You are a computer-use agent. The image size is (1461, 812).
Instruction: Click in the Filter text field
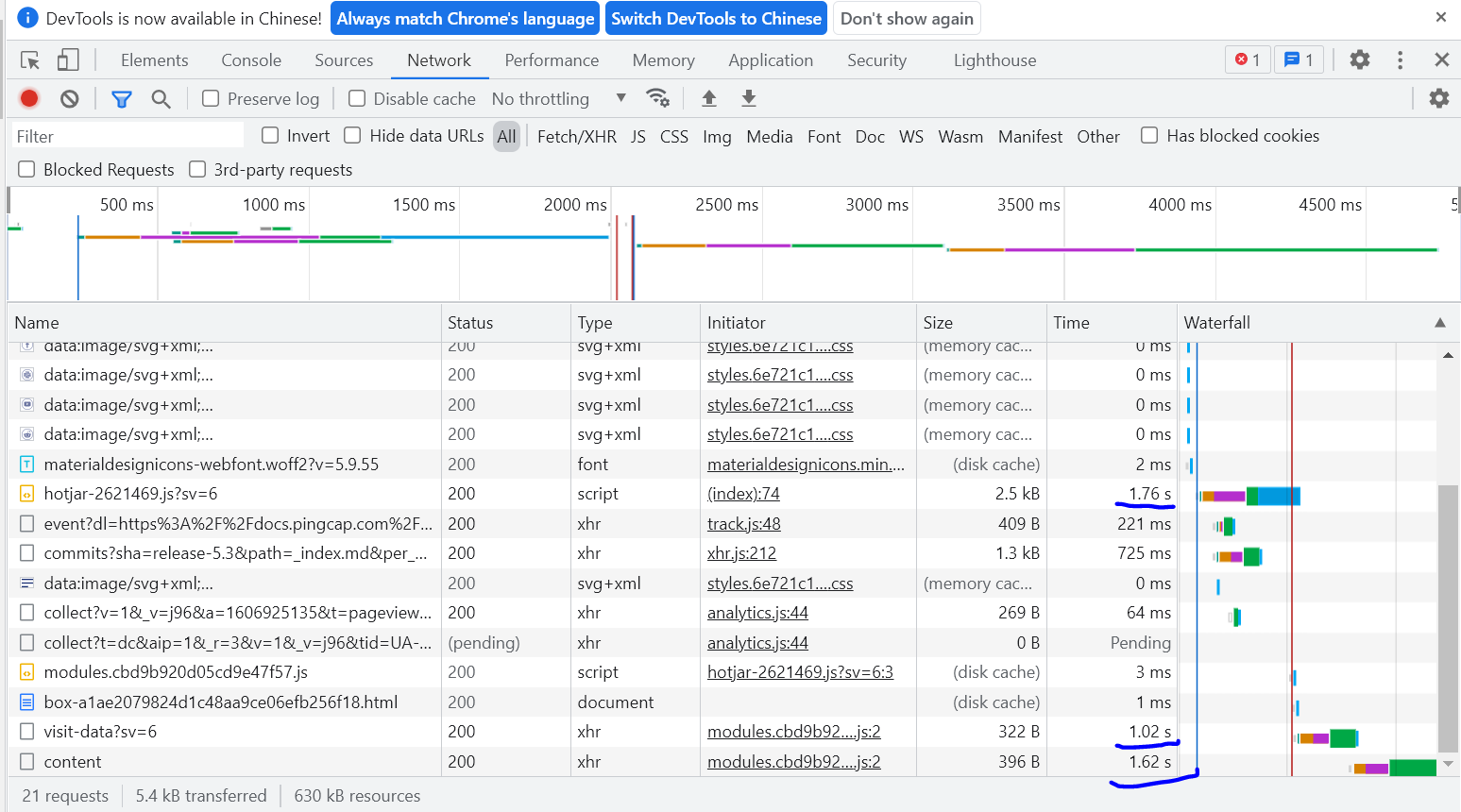pos(127,136)
